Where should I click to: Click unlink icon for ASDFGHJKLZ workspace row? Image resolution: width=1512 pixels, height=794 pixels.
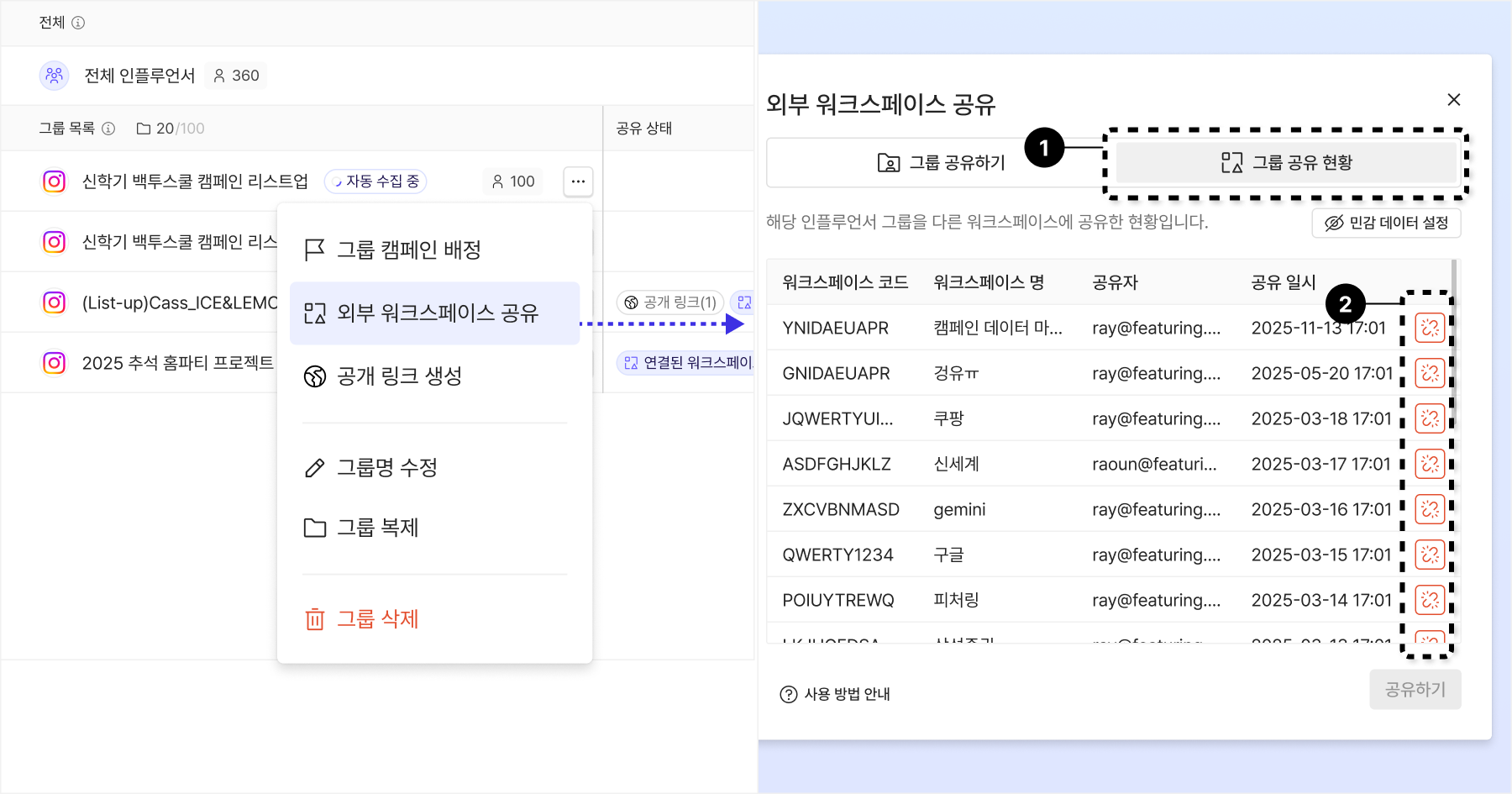click(1430, 464)
